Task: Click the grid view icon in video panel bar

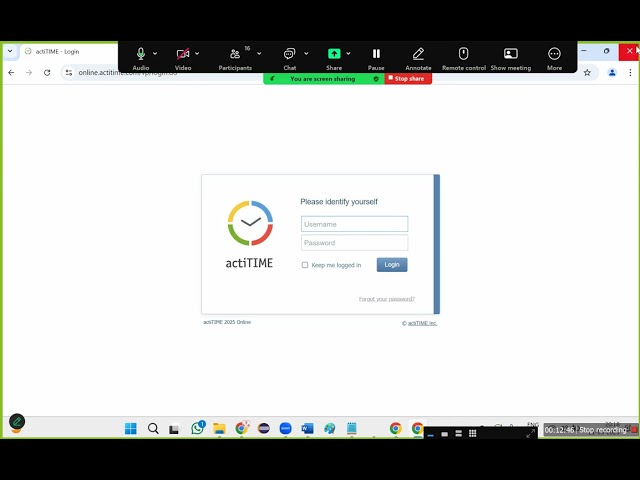Action: 473,433
